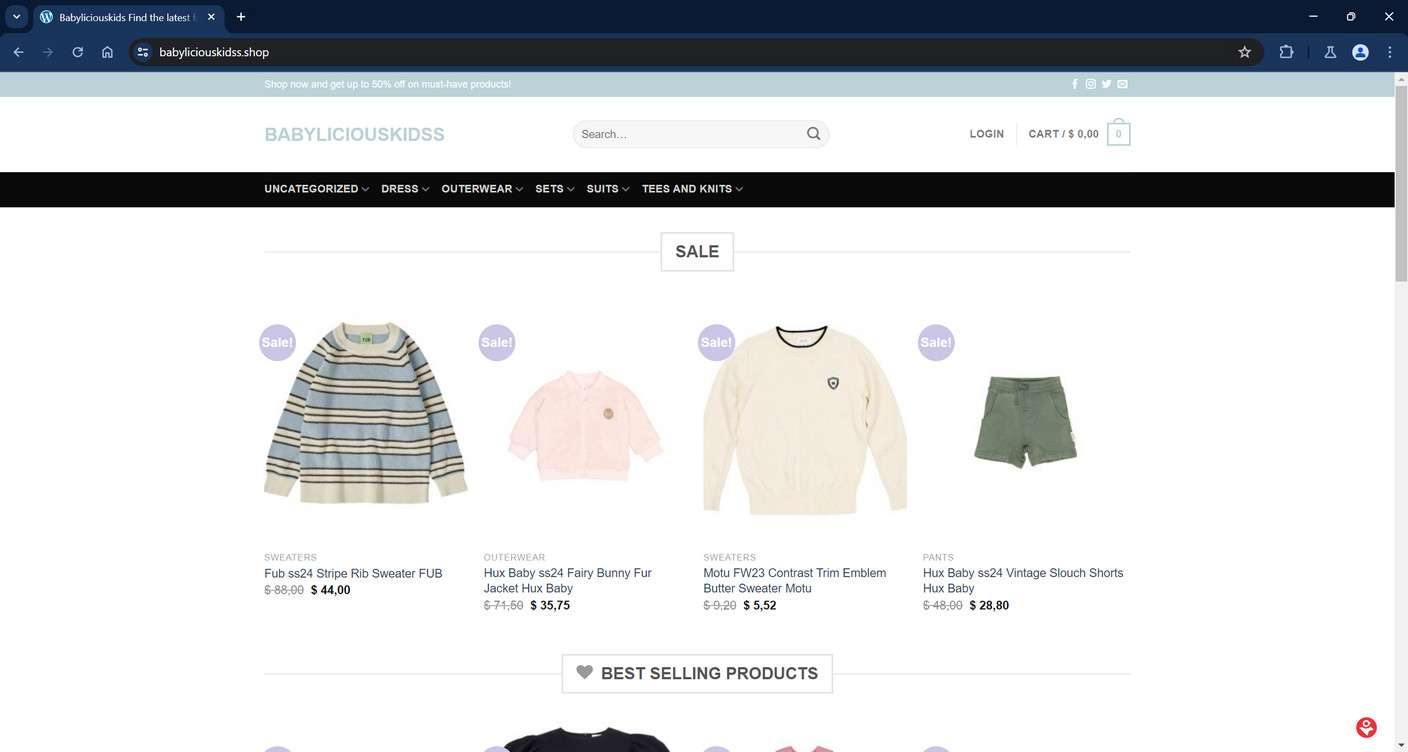Expand the Dress menu
Image resolution: width=1408 pixels, height=752 pixels.
click(x=405, y=189)
